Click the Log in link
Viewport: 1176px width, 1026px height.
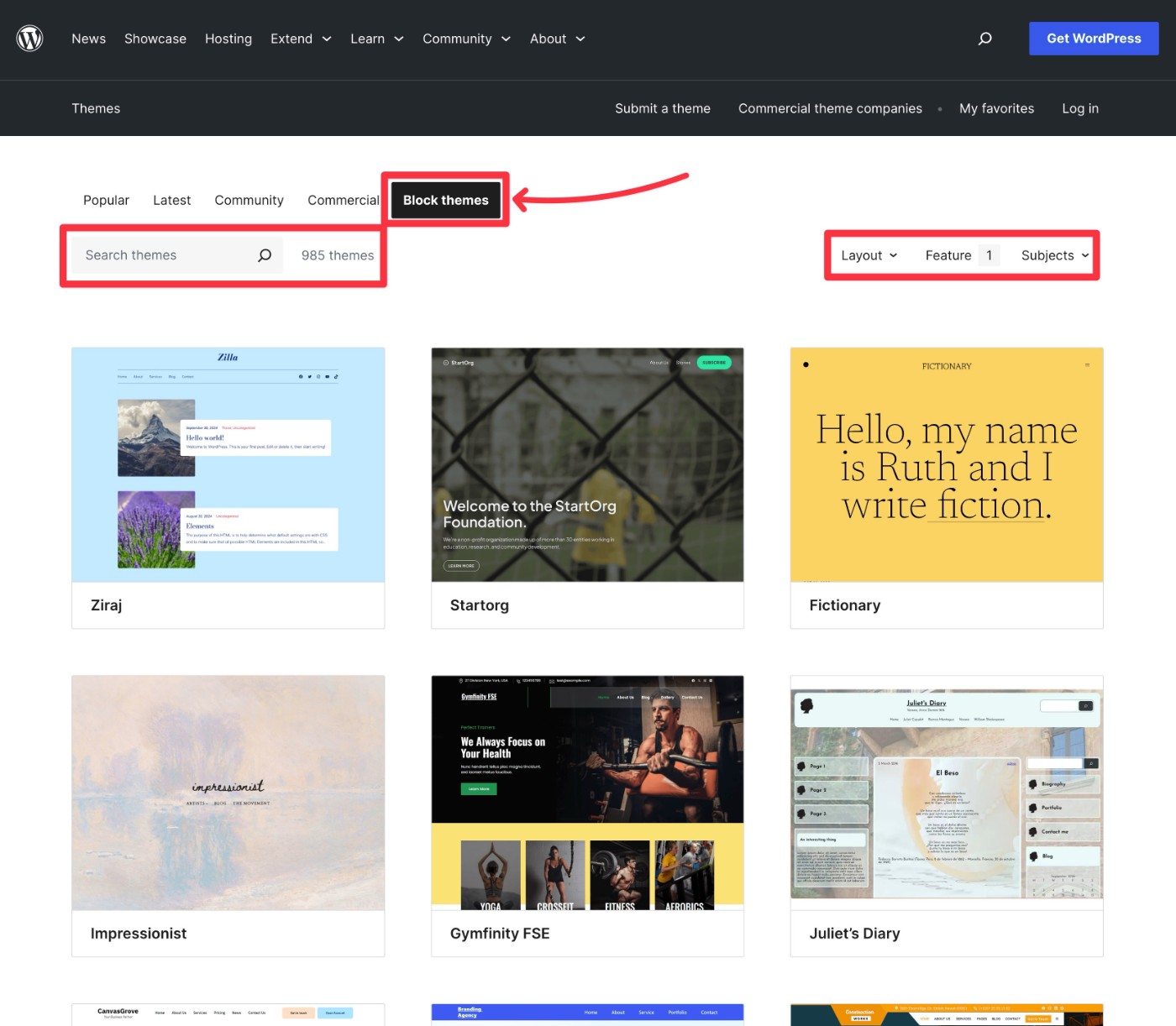pos(1080,108)
